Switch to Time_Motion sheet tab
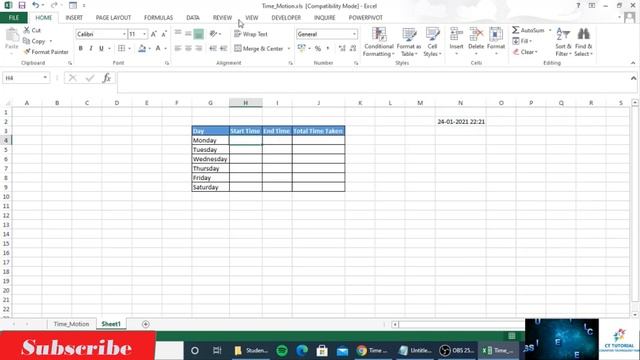 tap(71, 324)
